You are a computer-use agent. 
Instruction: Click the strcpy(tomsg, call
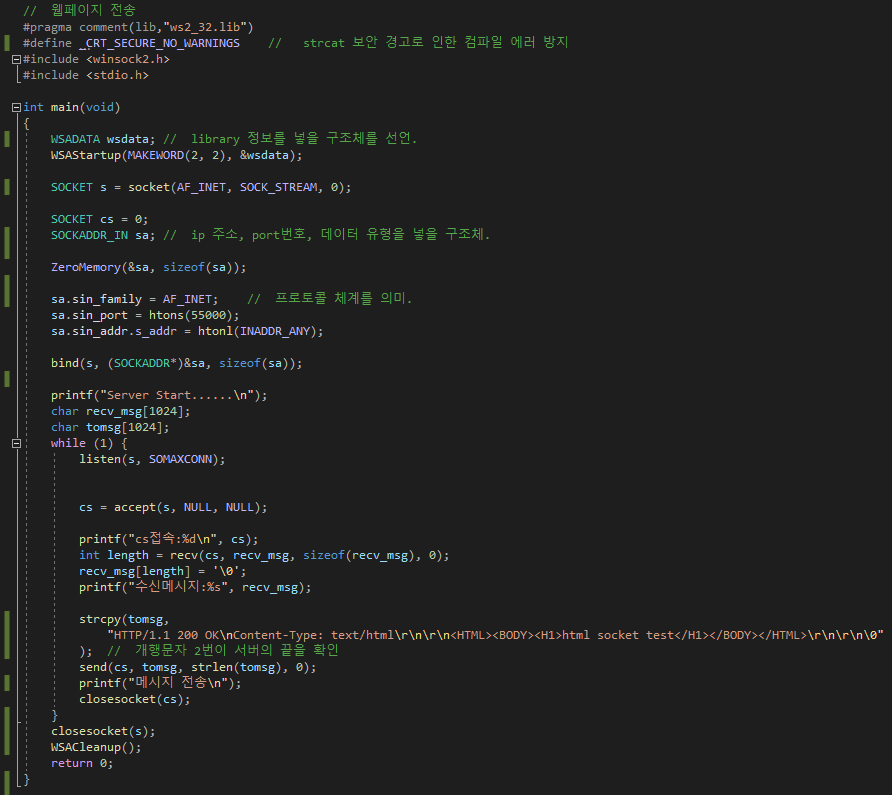pos(124,619)
